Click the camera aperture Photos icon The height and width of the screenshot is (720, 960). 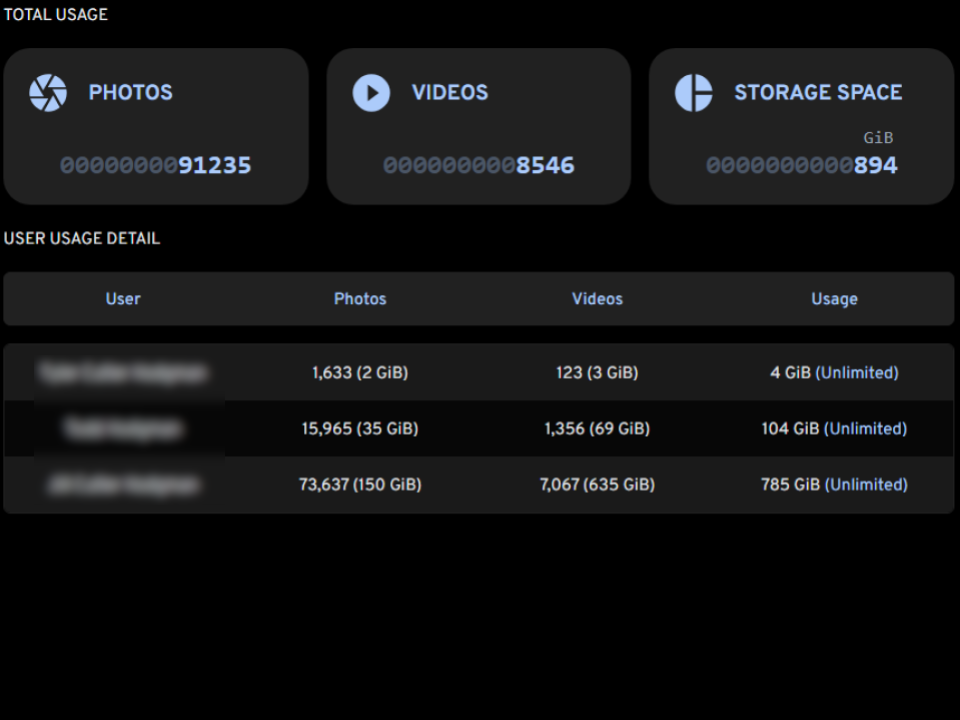[48, 93]
